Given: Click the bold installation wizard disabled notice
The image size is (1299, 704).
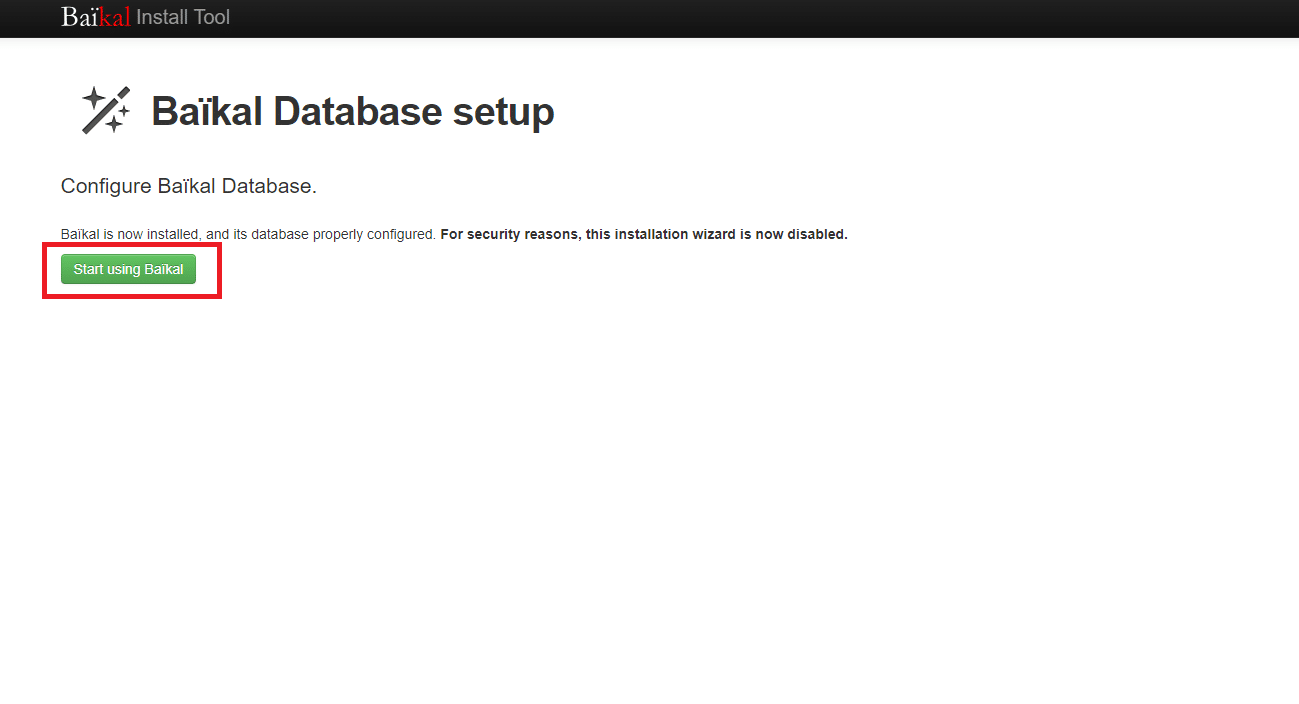Looking at the screenshot, I should click(x=644, y=234).
